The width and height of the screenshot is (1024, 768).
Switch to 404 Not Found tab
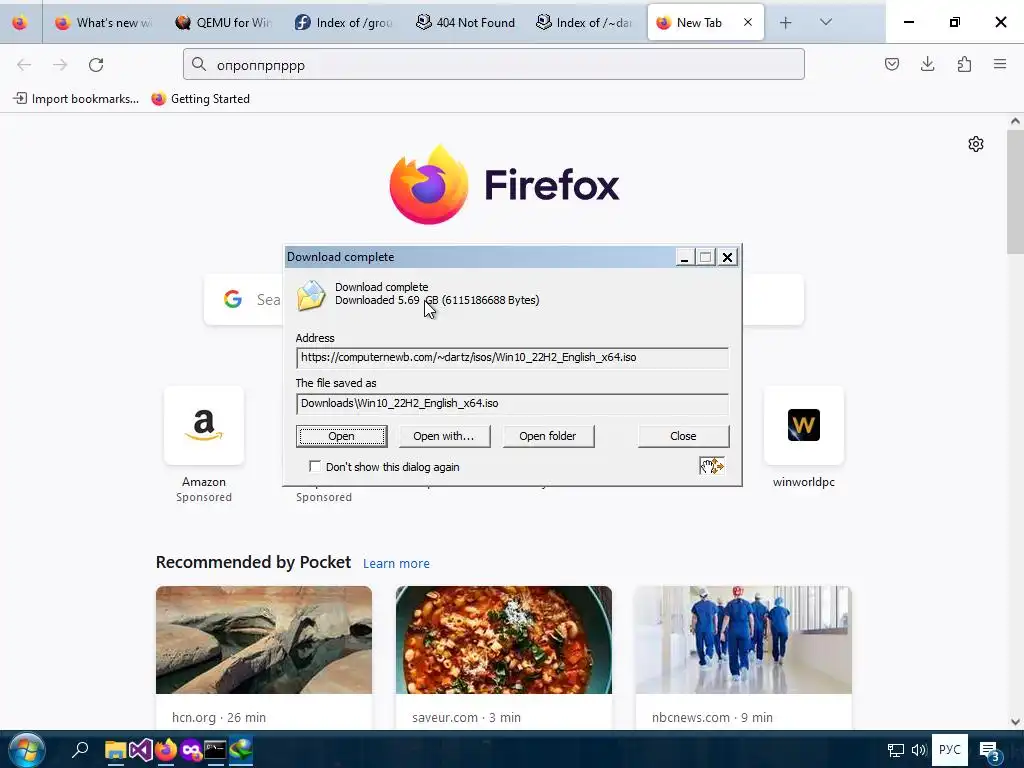[465, 23]
